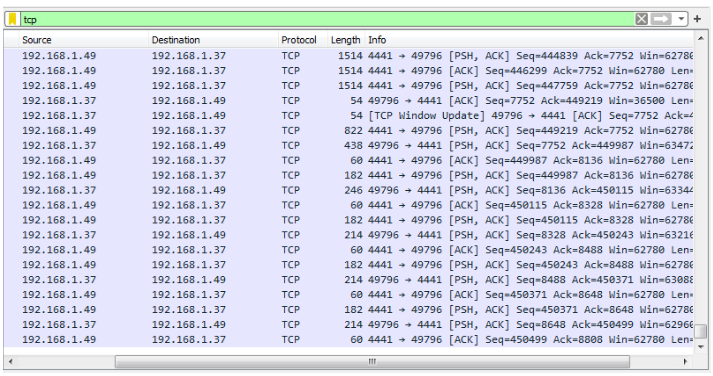Select the 60-byte ACK packet Seq=450115
The width and height of the screenshot is (713, 376).
(x=349, y=206)
